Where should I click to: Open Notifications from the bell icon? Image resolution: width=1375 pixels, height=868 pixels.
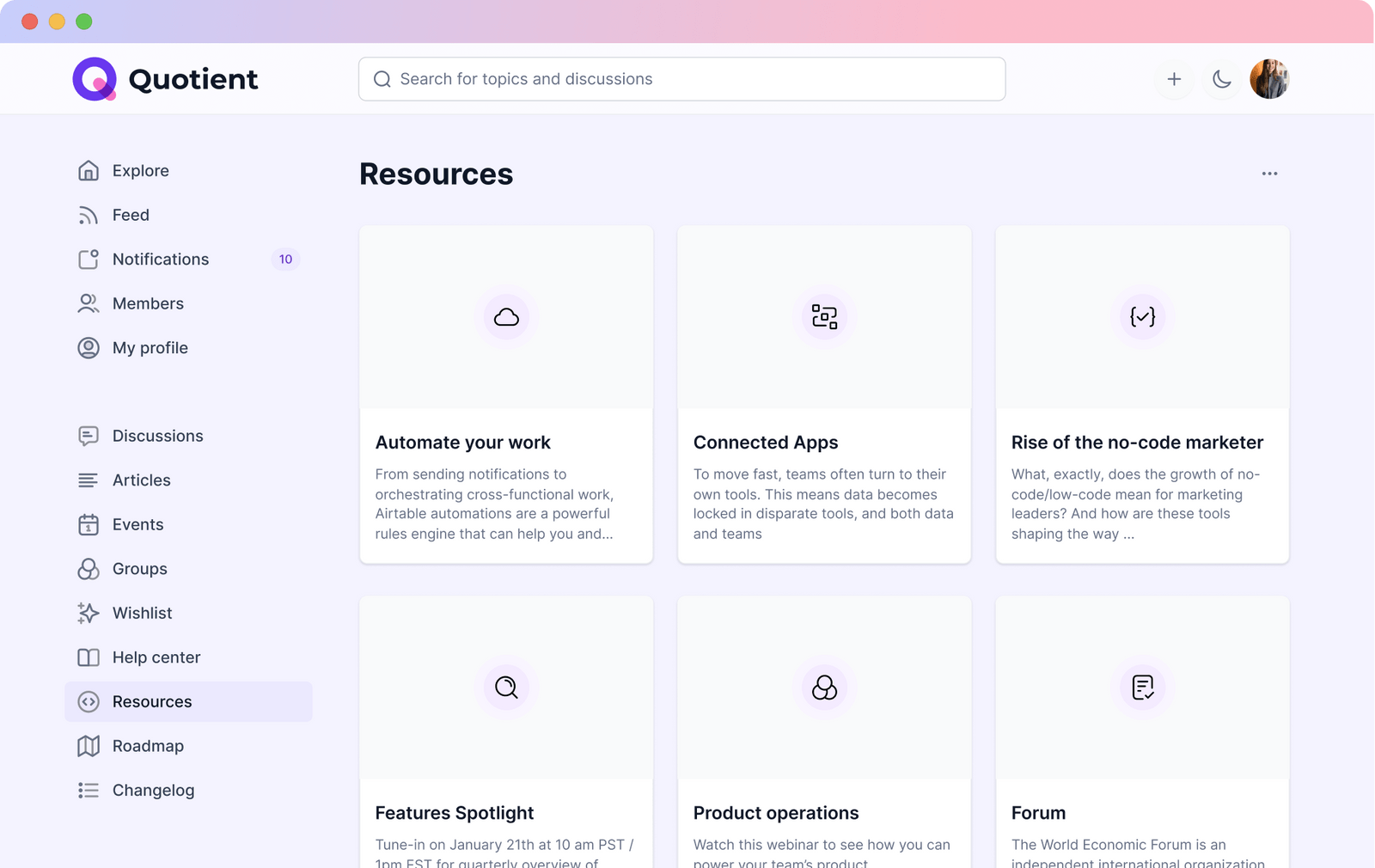click(x=89, y=259)
